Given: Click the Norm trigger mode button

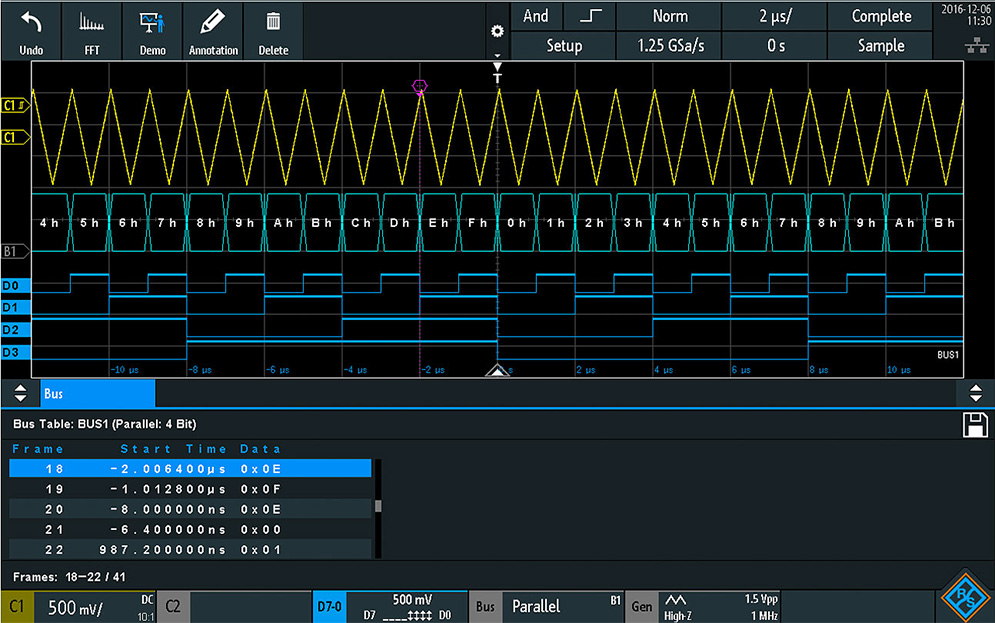Looking at the screenshot, I should (x=669, y=16).
